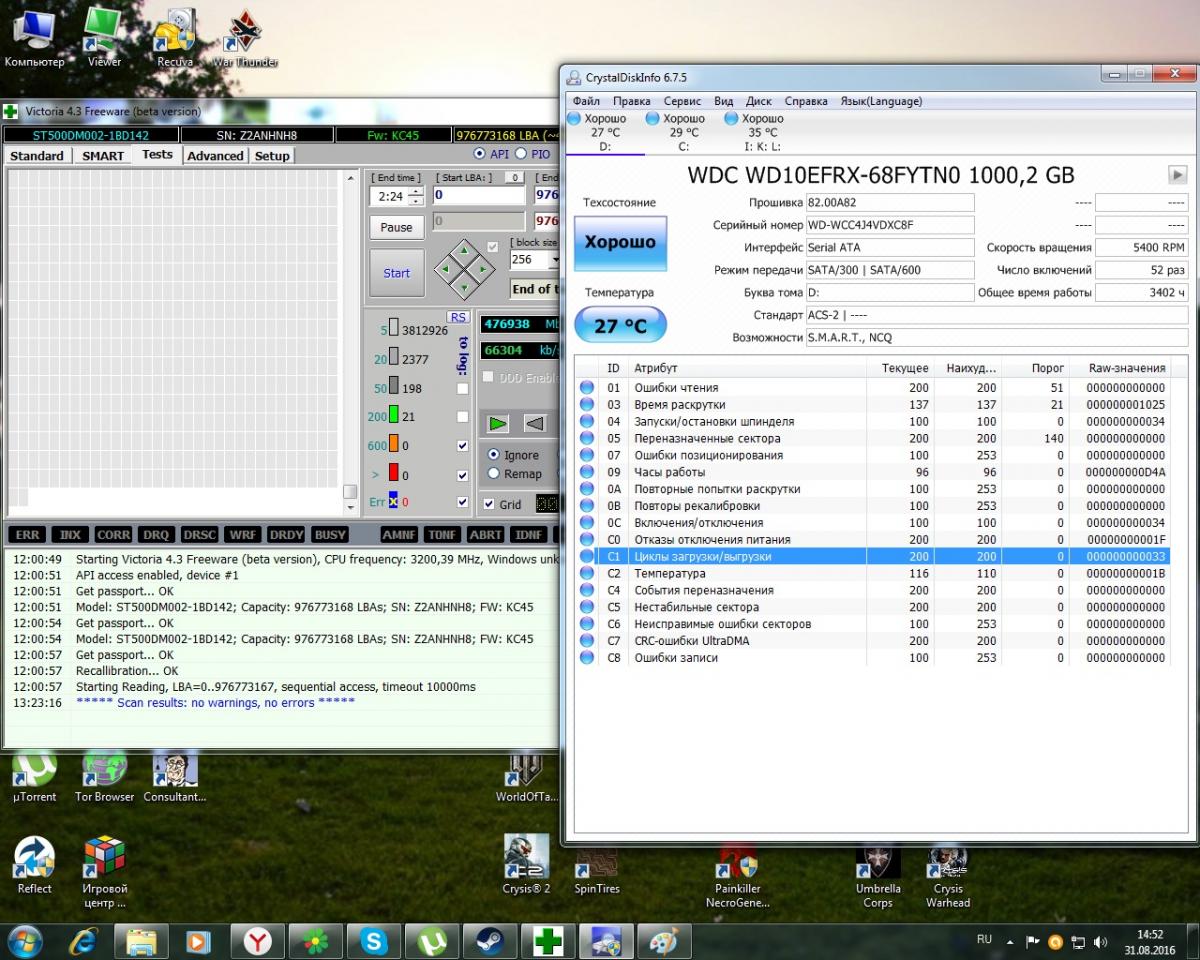This screenshot has width=1200, height=960.
Task: Open Internet Explorer from the taskbar
Action: click(x=83, y=941)
